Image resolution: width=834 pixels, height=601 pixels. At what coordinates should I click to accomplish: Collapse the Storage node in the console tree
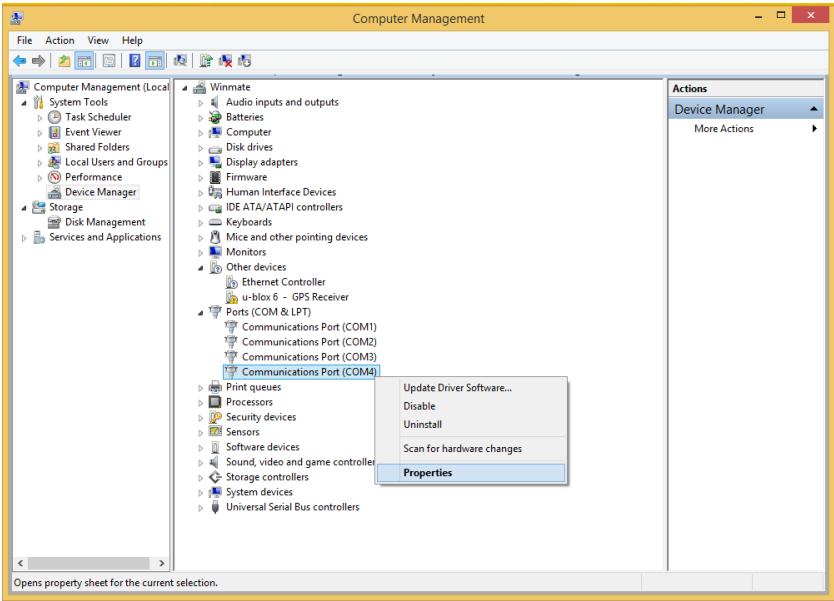pyautogui.click(x=24, y=208)
